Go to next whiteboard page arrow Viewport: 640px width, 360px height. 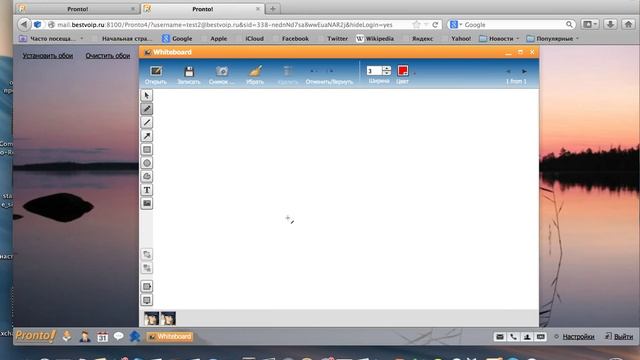point(524,71)
